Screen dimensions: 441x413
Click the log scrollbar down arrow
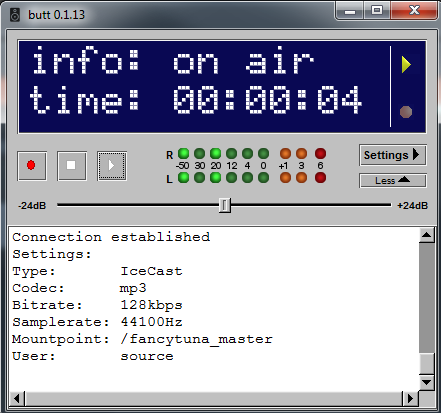tap(426, 382)
